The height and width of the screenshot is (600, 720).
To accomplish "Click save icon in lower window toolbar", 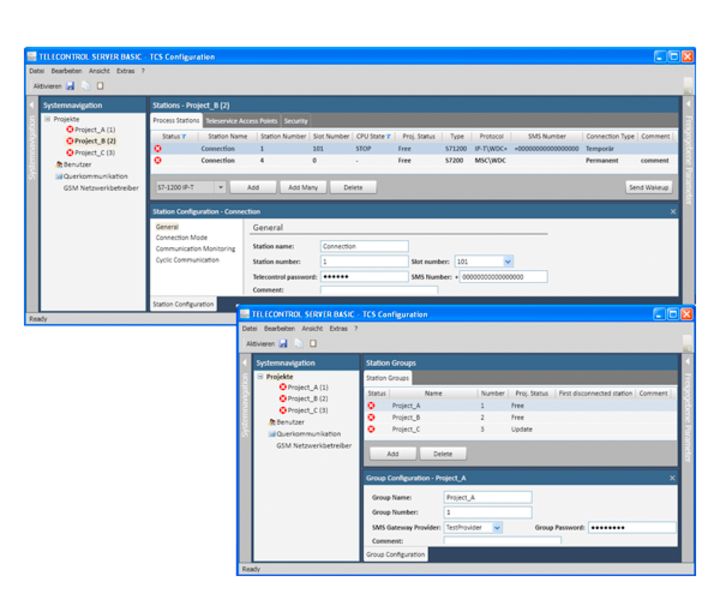I will [x=283, y=343].
